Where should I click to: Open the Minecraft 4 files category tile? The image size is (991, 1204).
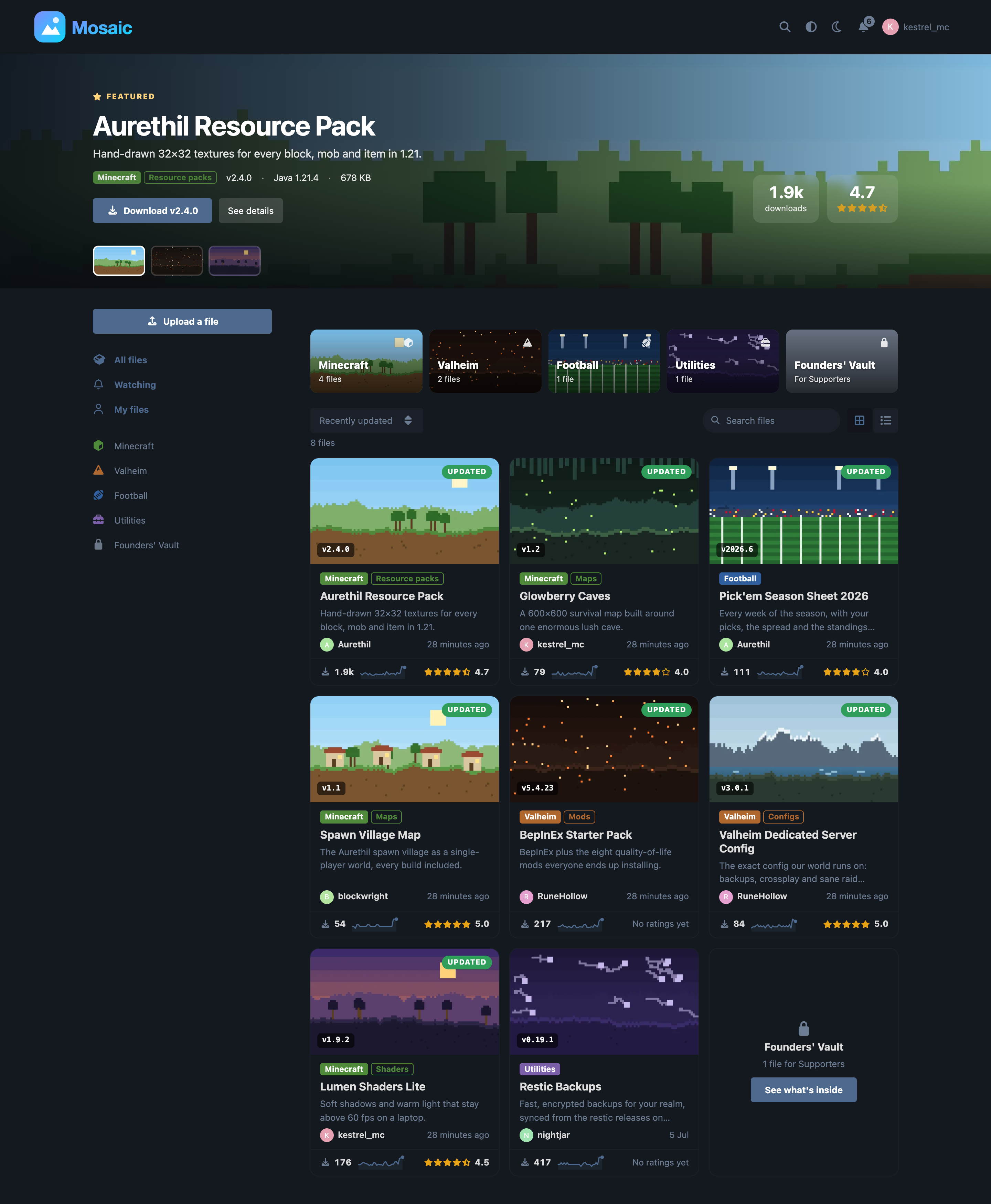click(366, 361)
